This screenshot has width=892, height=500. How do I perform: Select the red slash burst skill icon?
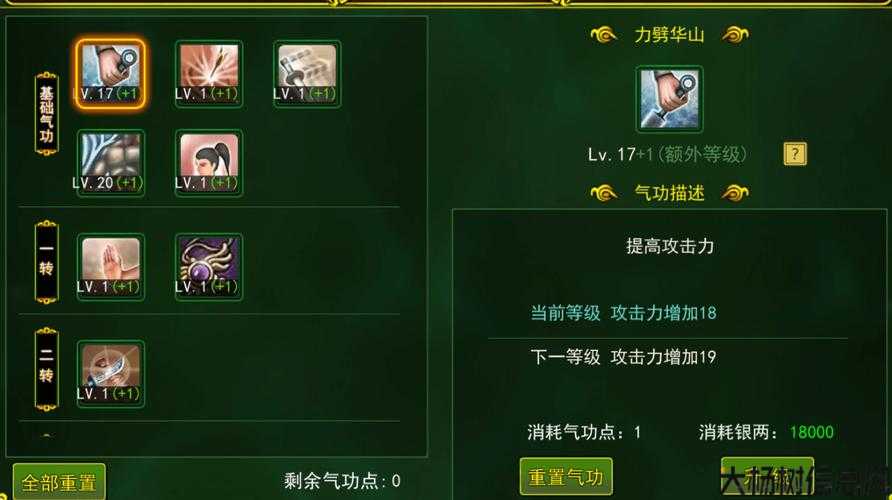(209, 74)
